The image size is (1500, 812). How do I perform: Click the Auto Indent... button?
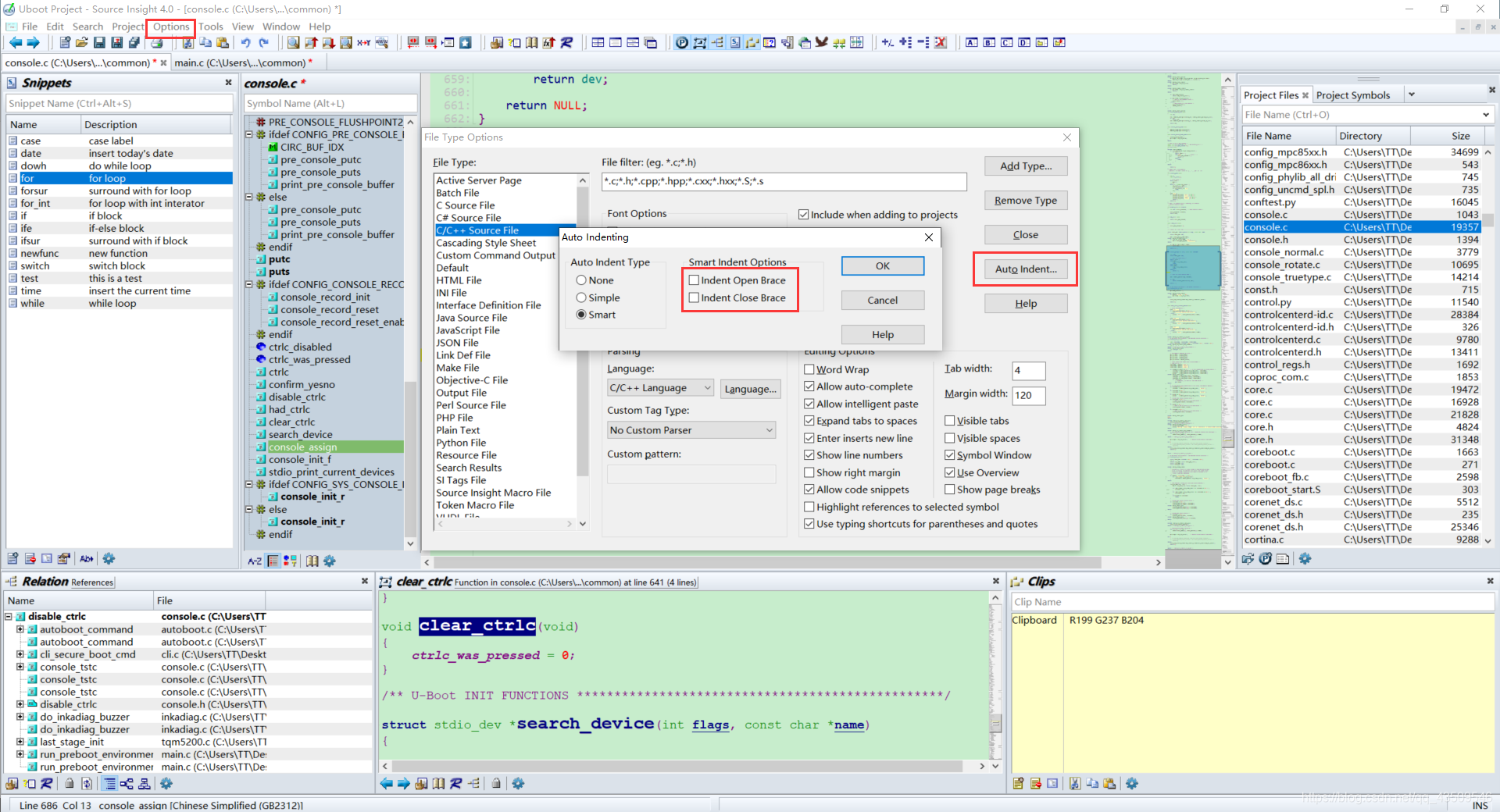1026,269
